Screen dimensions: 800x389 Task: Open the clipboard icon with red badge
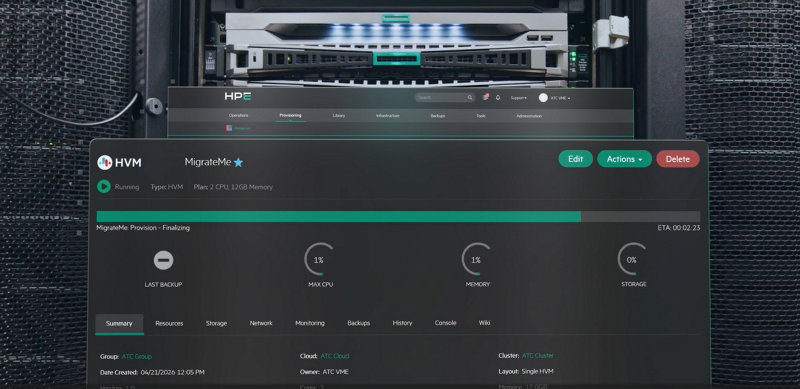(x=485, y=97)
